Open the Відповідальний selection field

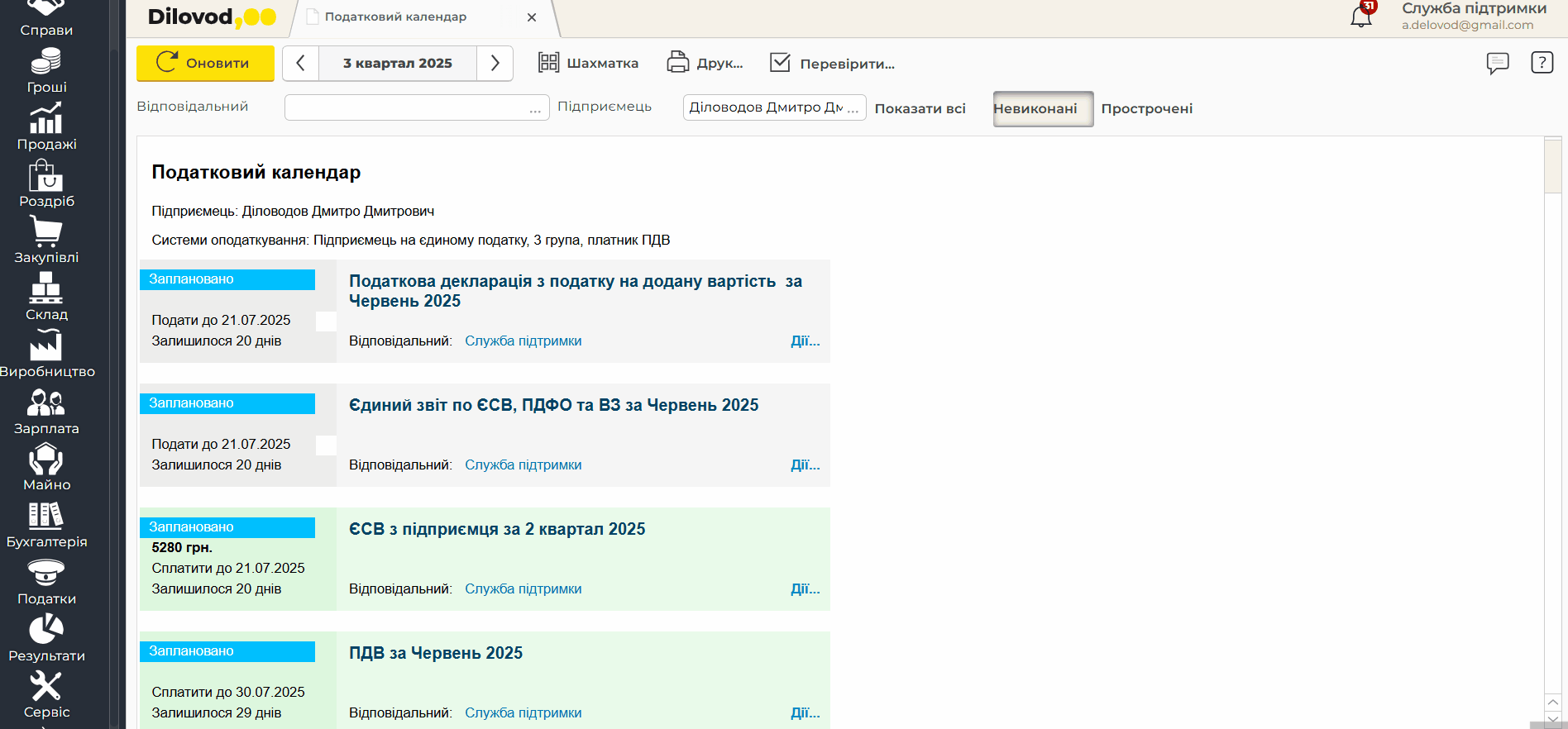click(416, 107)
